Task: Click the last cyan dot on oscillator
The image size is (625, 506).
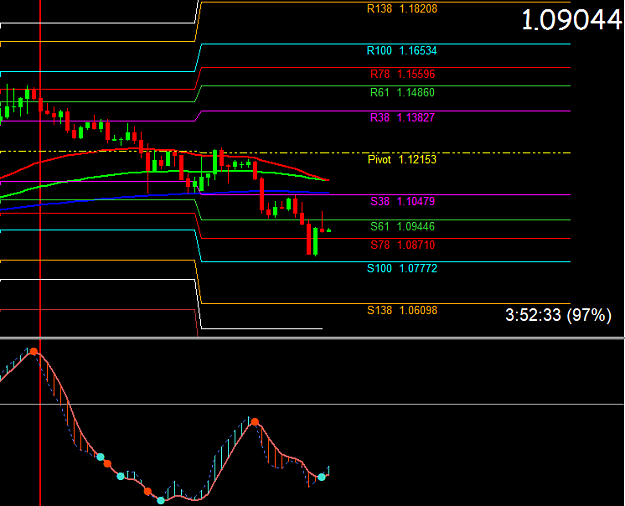Action: (x=322, y=477)
